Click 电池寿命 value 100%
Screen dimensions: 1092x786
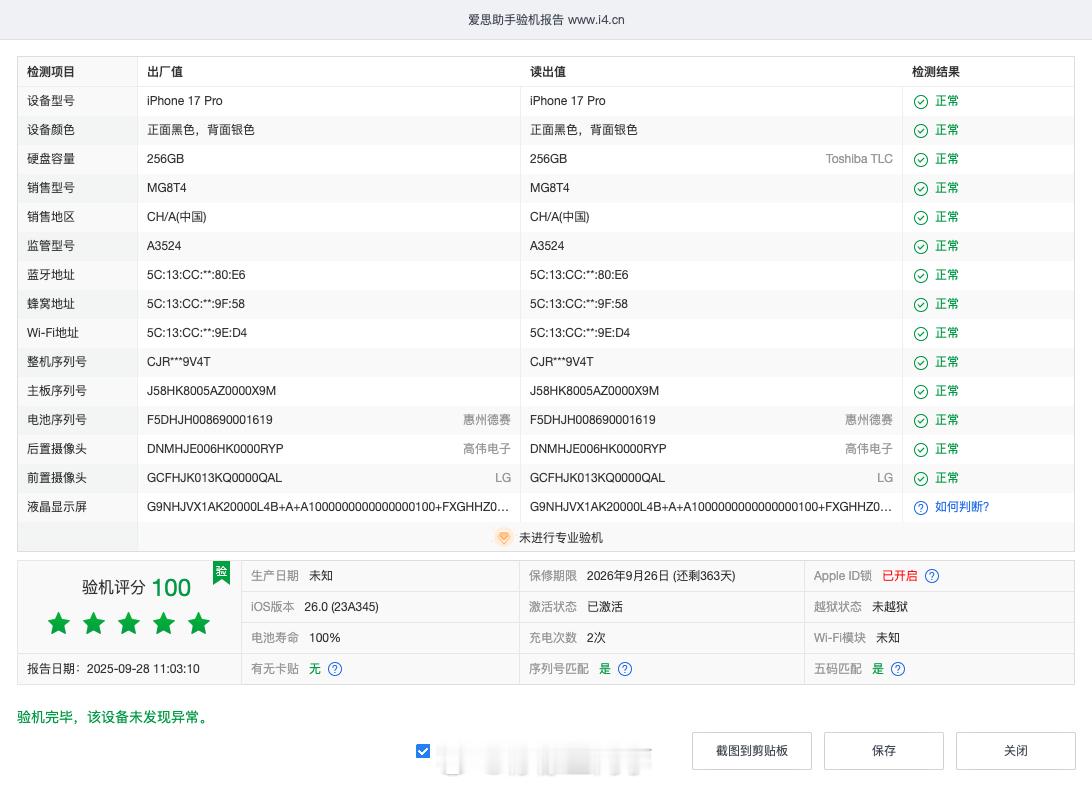pos(325,638)
